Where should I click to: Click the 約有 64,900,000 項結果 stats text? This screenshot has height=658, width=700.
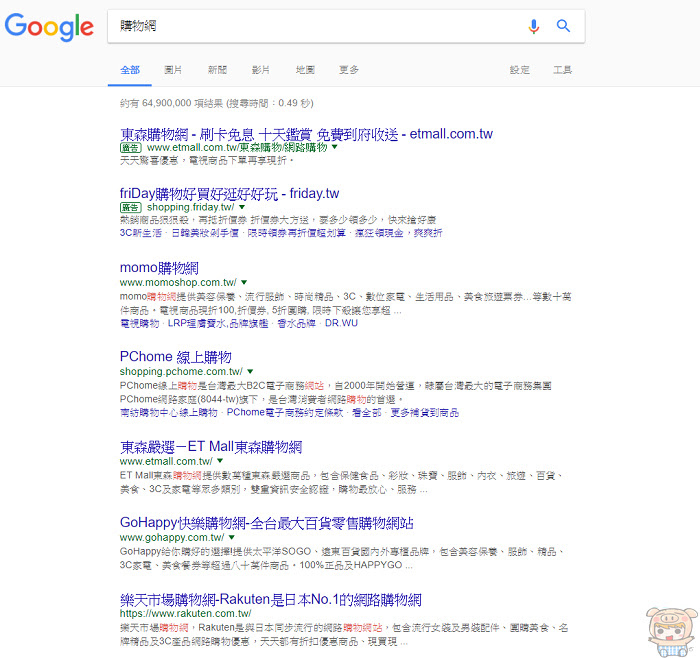click(217, 103)
